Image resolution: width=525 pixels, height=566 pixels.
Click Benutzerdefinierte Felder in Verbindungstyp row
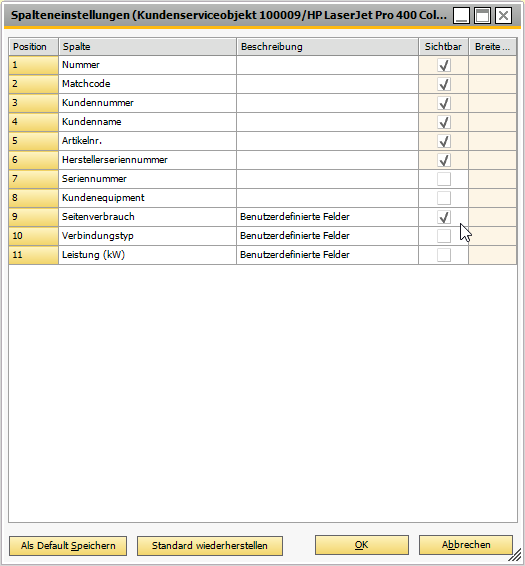click(x=327, y=236)
